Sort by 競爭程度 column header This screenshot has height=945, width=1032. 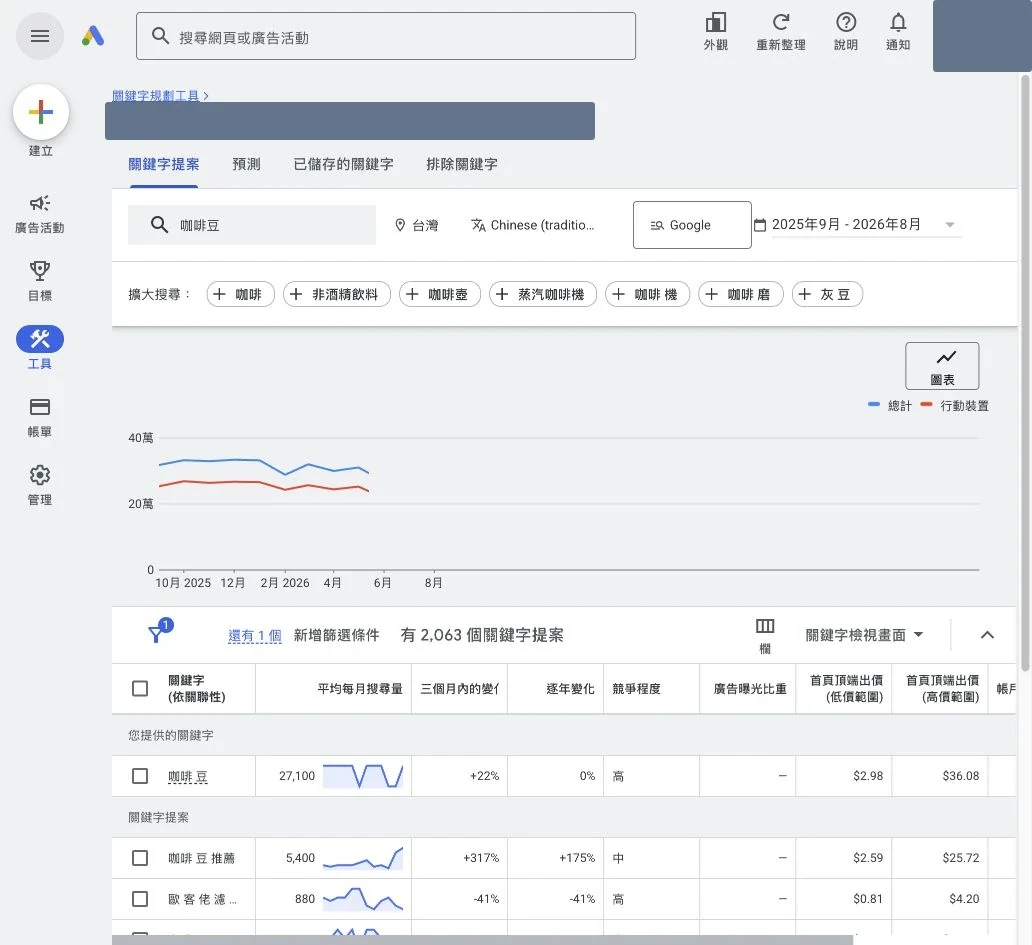click(x=636, y=688)
